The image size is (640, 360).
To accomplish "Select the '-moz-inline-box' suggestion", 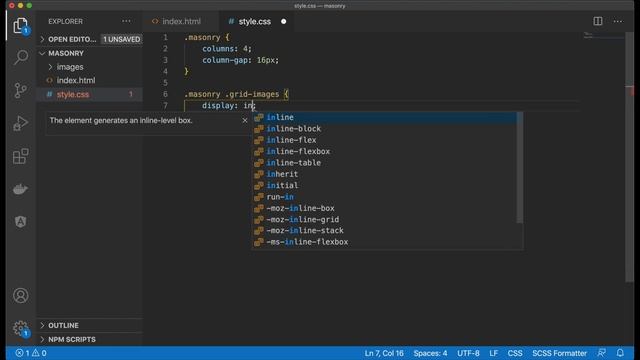I will click(x=384, y=208).
